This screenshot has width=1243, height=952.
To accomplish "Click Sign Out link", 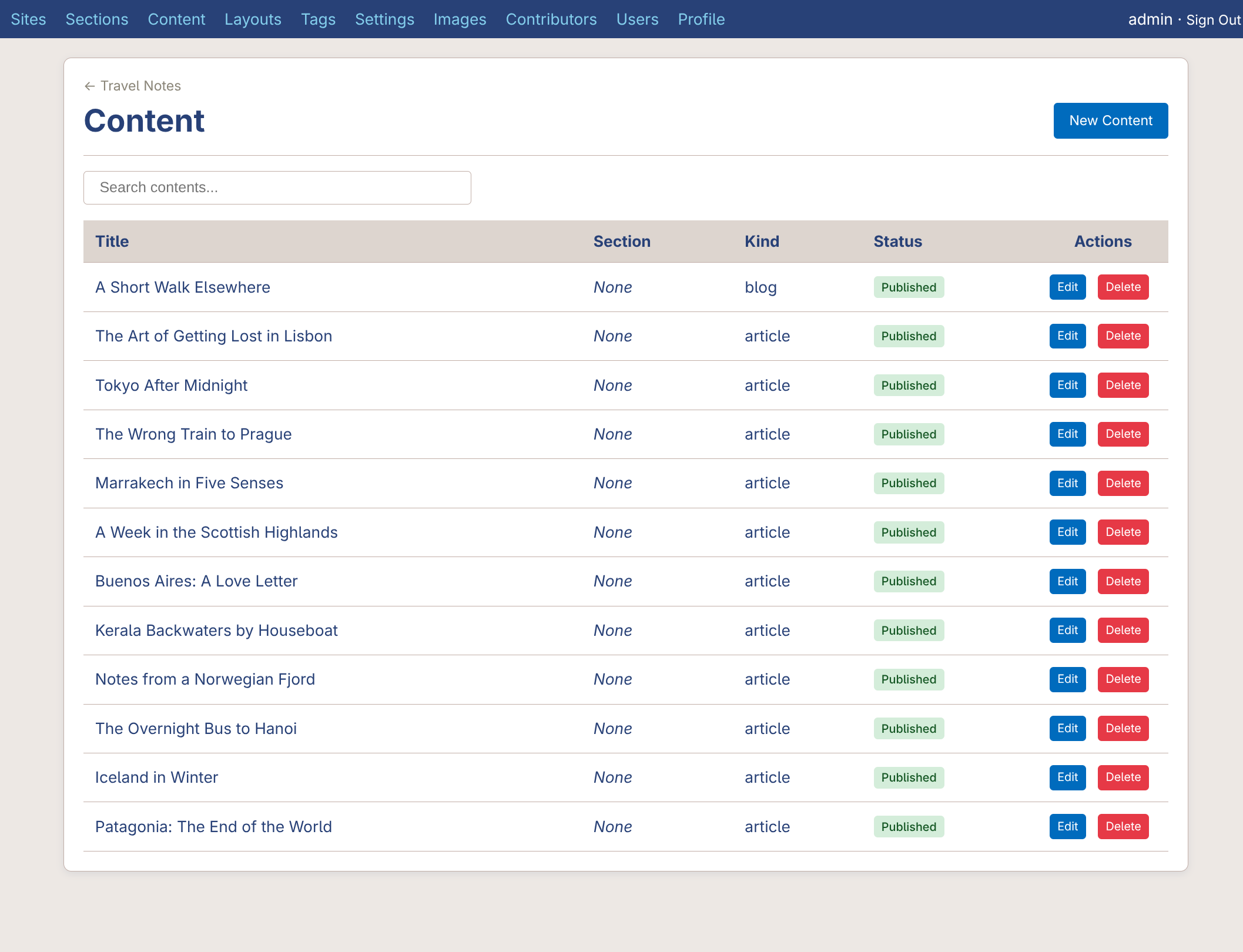I will (1213, 20).
